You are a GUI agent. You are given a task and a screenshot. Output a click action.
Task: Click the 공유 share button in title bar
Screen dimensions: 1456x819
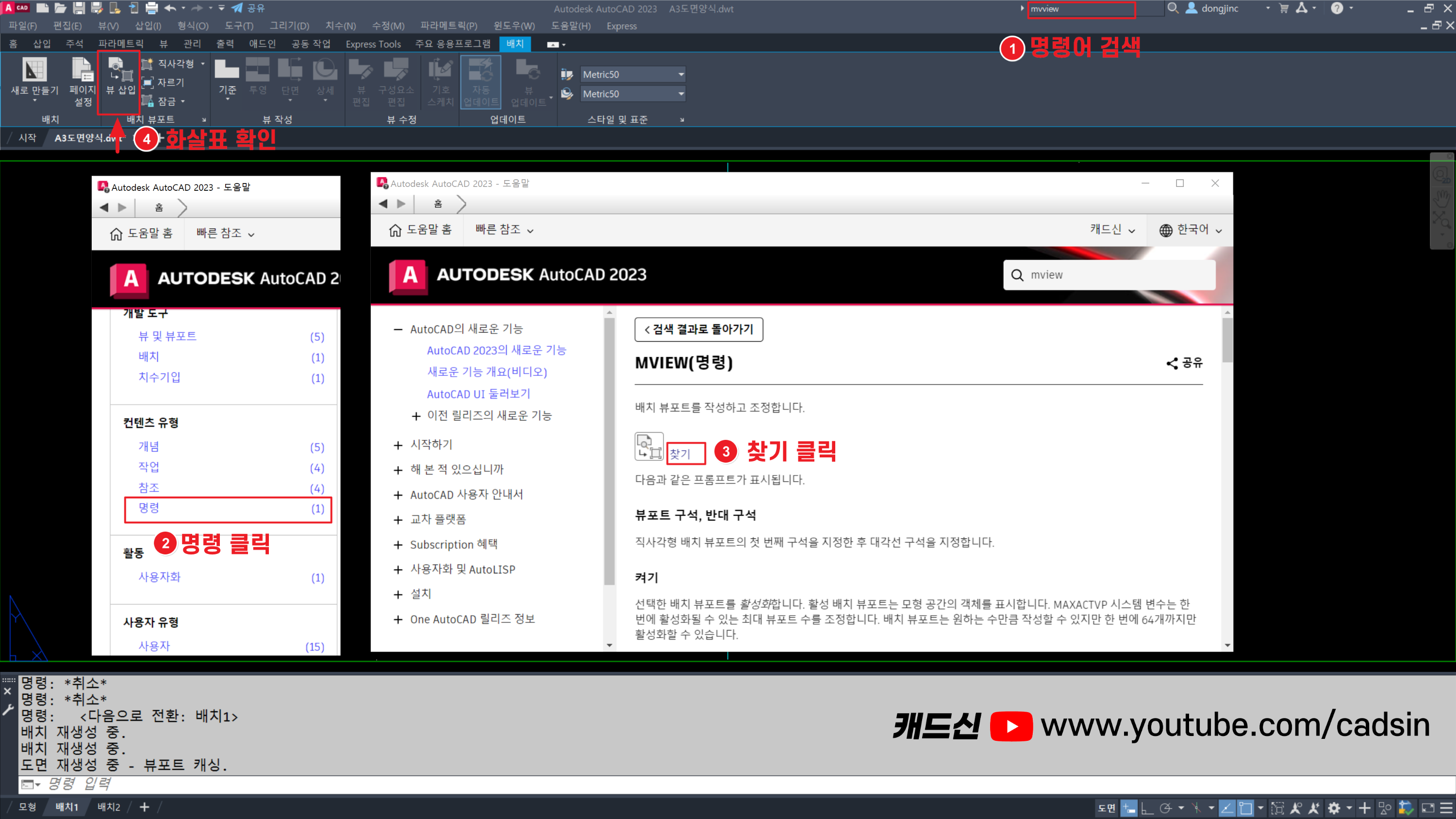(248, 8)
